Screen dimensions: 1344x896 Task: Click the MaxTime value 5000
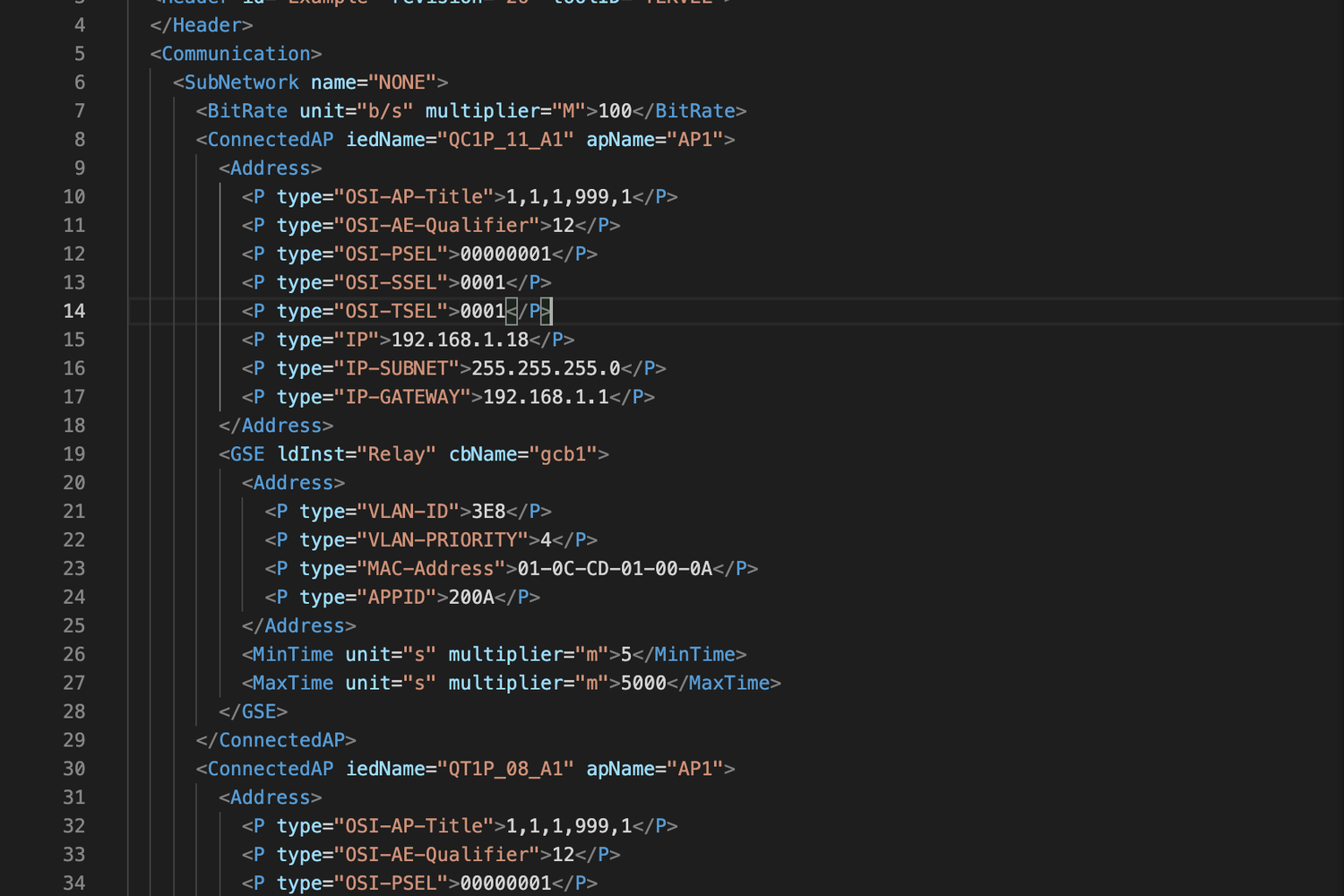tap(643, 684)
